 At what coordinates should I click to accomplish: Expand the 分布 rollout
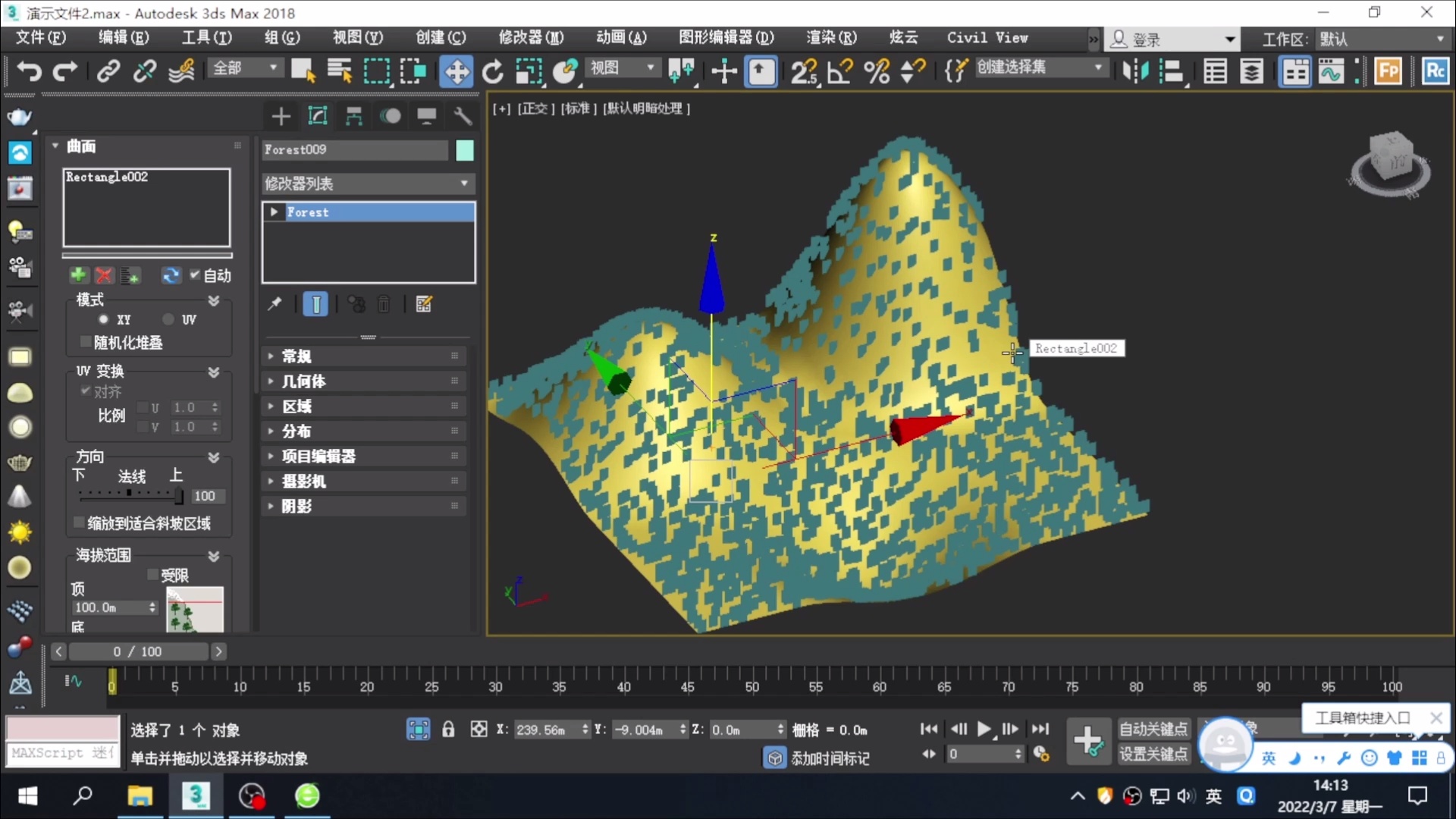coord(297,431)
